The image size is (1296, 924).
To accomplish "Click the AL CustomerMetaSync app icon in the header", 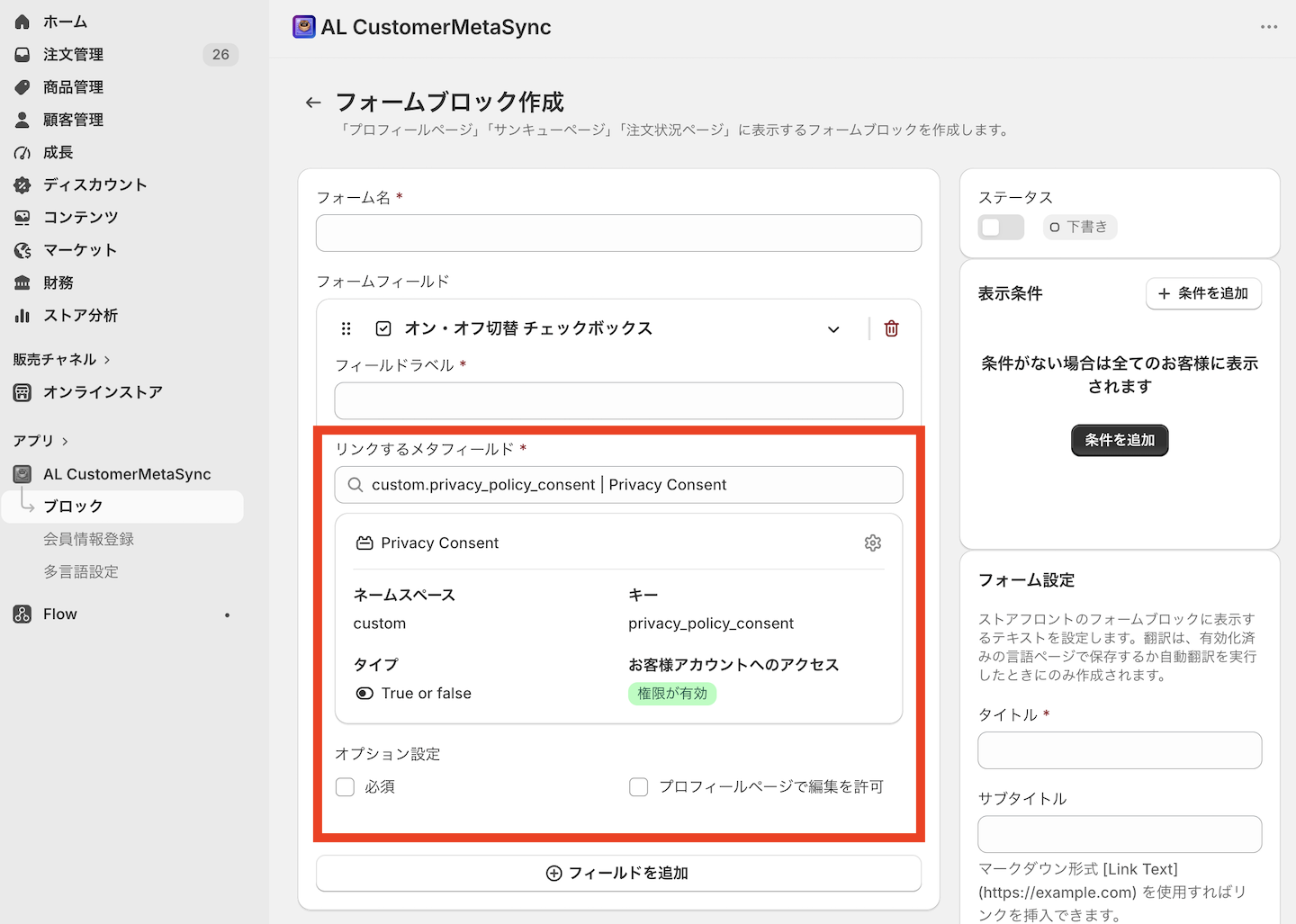I will (x=304, y=27).
